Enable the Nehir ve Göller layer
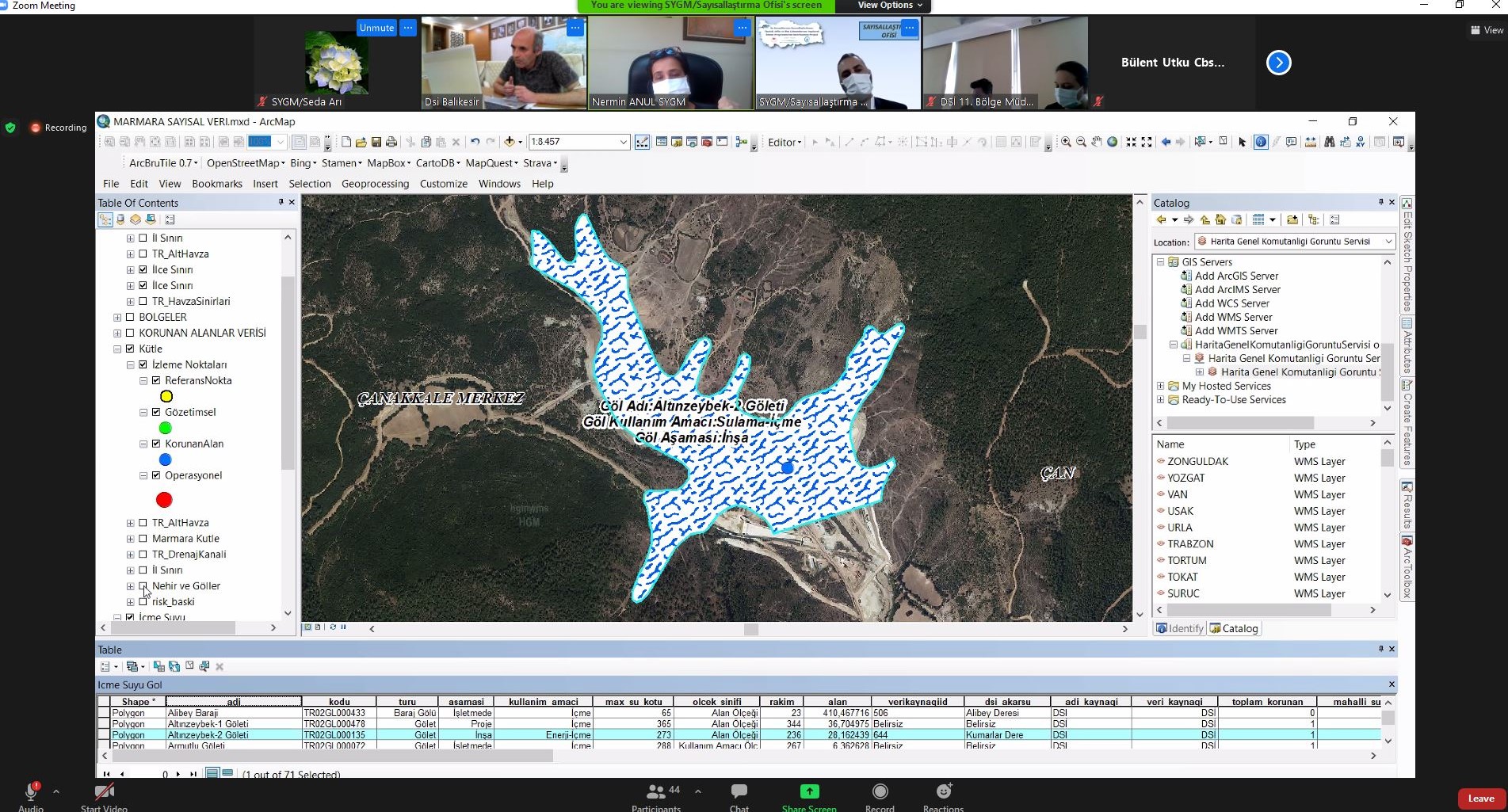This screenshot has height=812, width=1508. click(x=143, y=586)
